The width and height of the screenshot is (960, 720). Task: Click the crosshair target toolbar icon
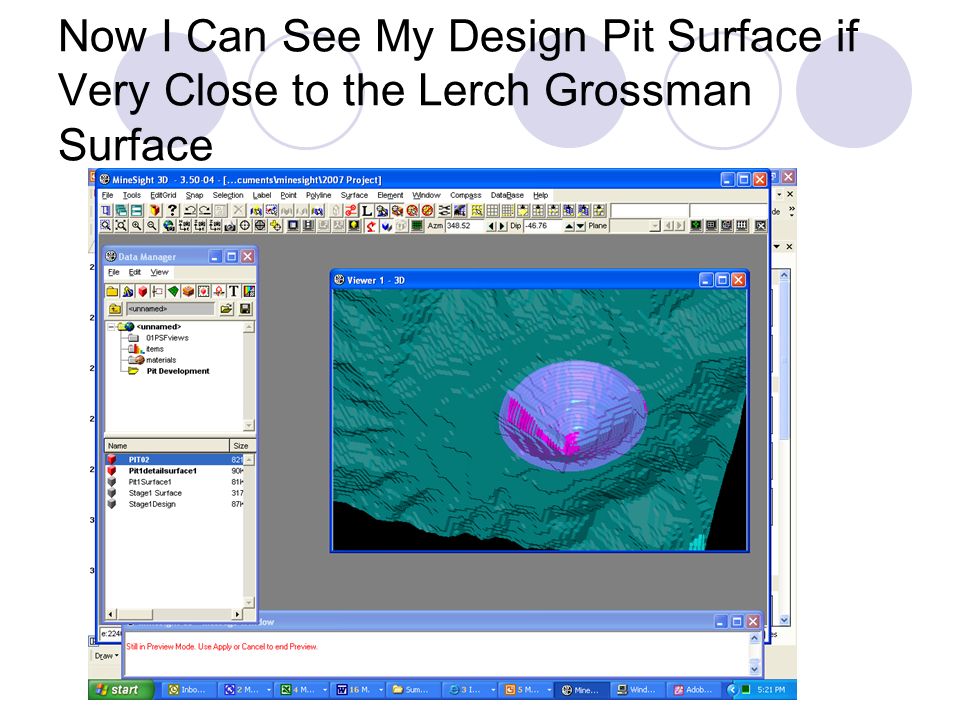click(x=245, y=225)
